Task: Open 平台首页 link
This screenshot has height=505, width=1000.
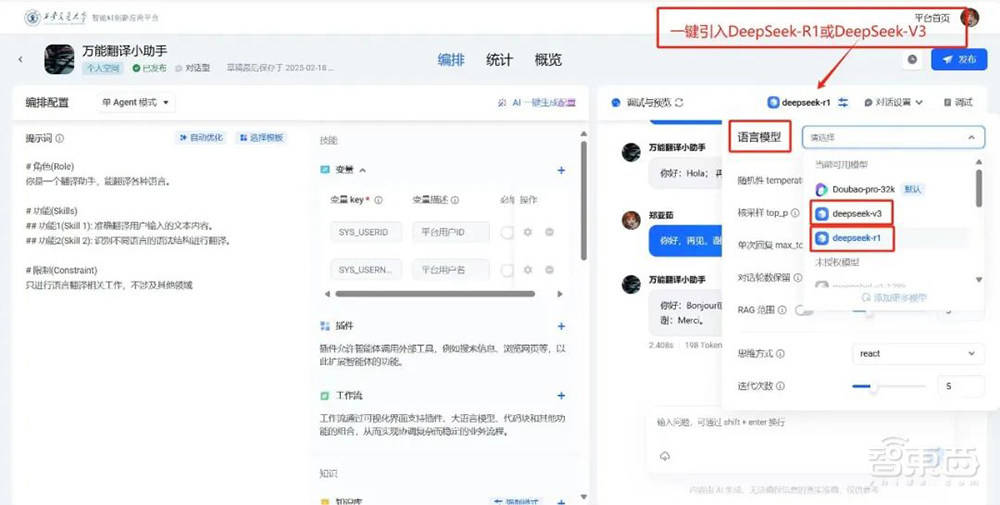Action: pyautogui.click(x=932, y=18)
